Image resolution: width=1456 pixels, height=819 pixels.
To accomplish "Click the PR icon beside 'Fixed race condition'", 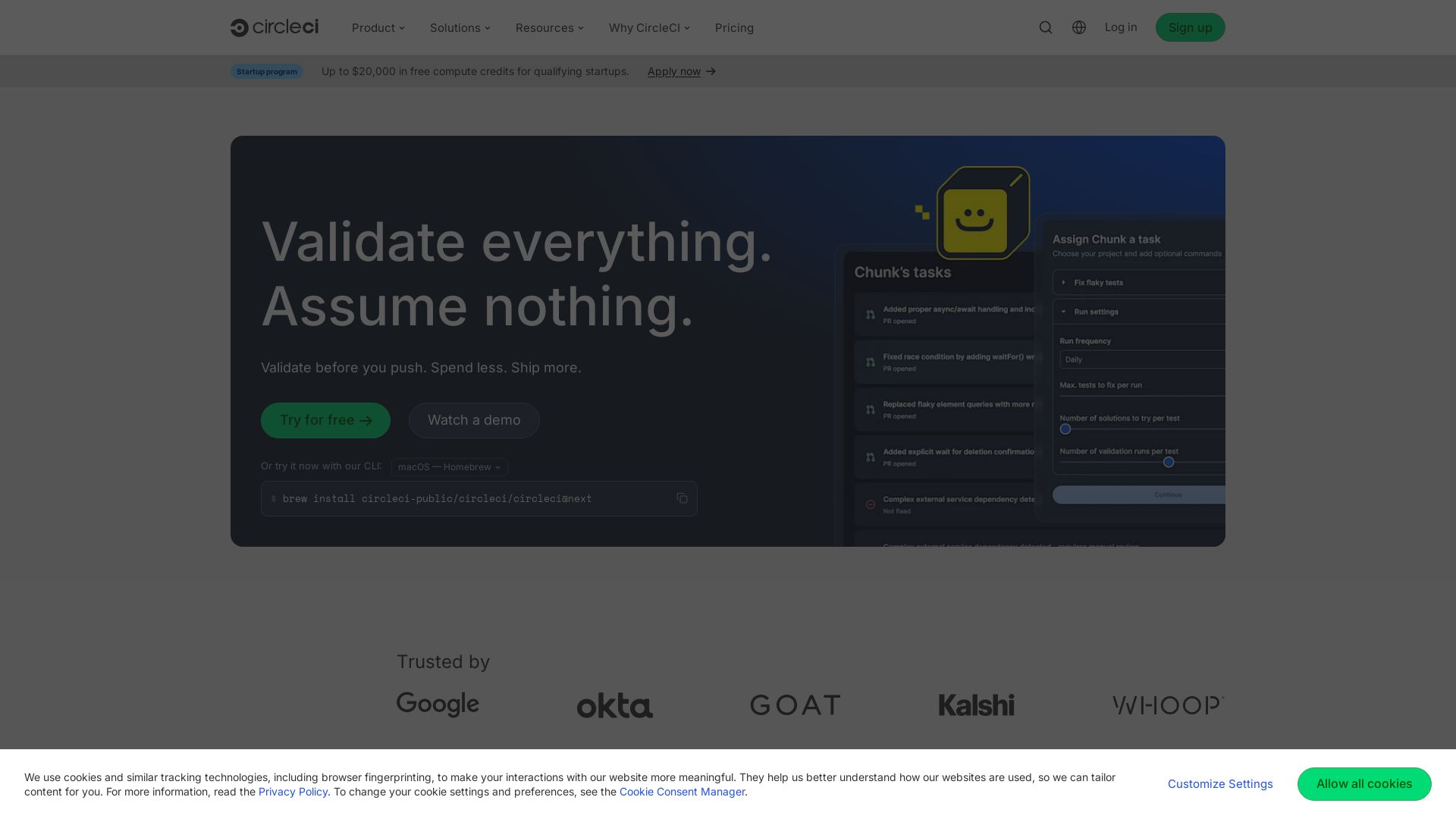I will 871,362.
